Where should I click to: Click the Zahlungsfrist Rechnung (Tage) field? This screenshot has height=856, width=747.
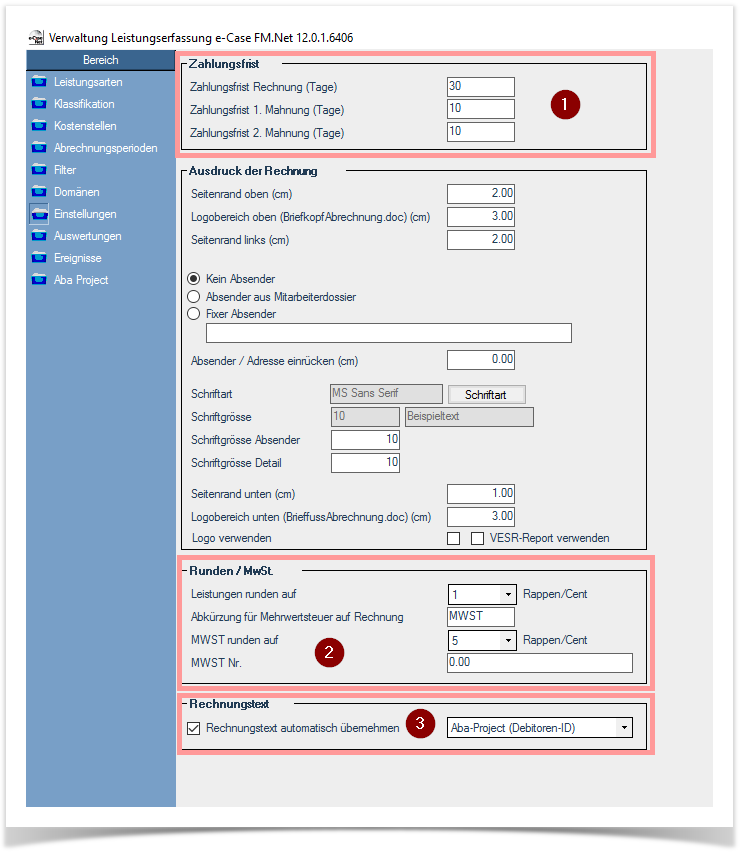(x=481, y=86)
